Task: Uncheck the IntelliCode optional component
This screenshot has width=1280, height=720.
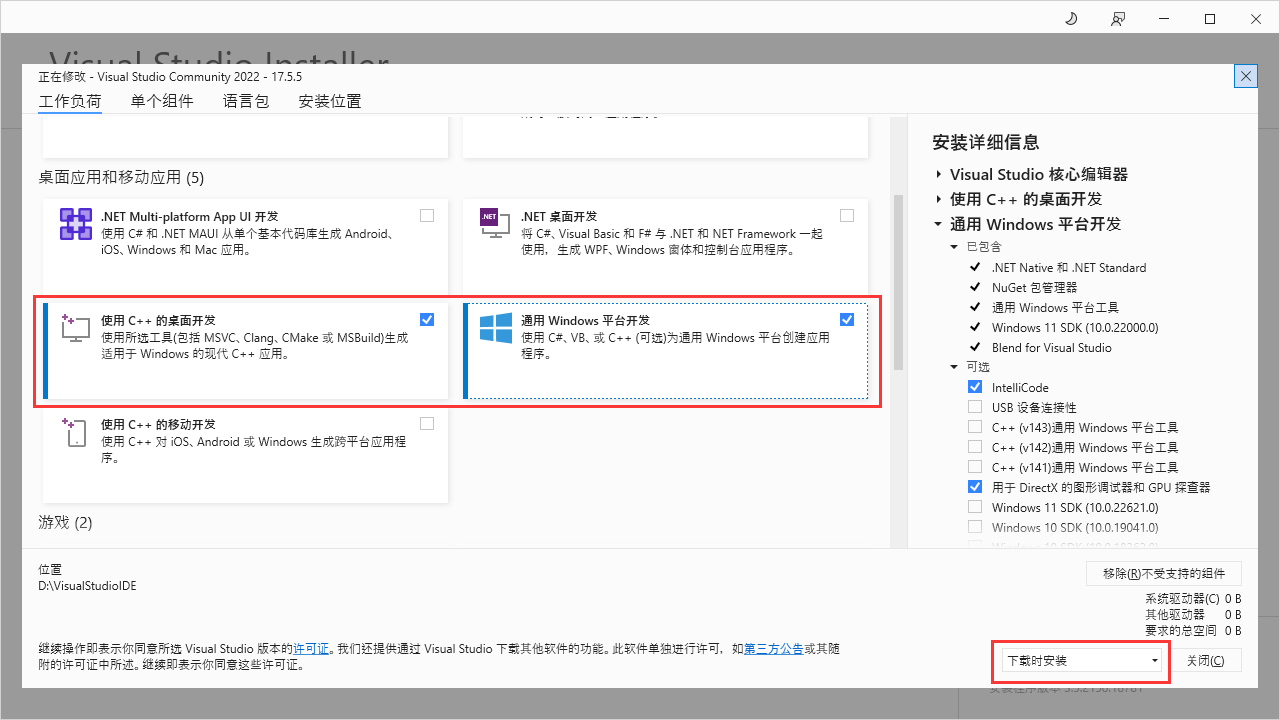Action: [x=975, y=387]
